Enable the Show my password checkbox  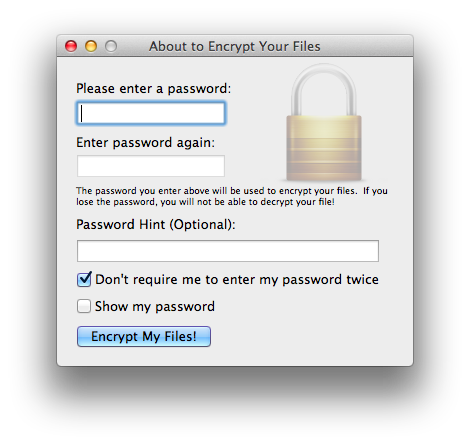click(x=84, y=306)
